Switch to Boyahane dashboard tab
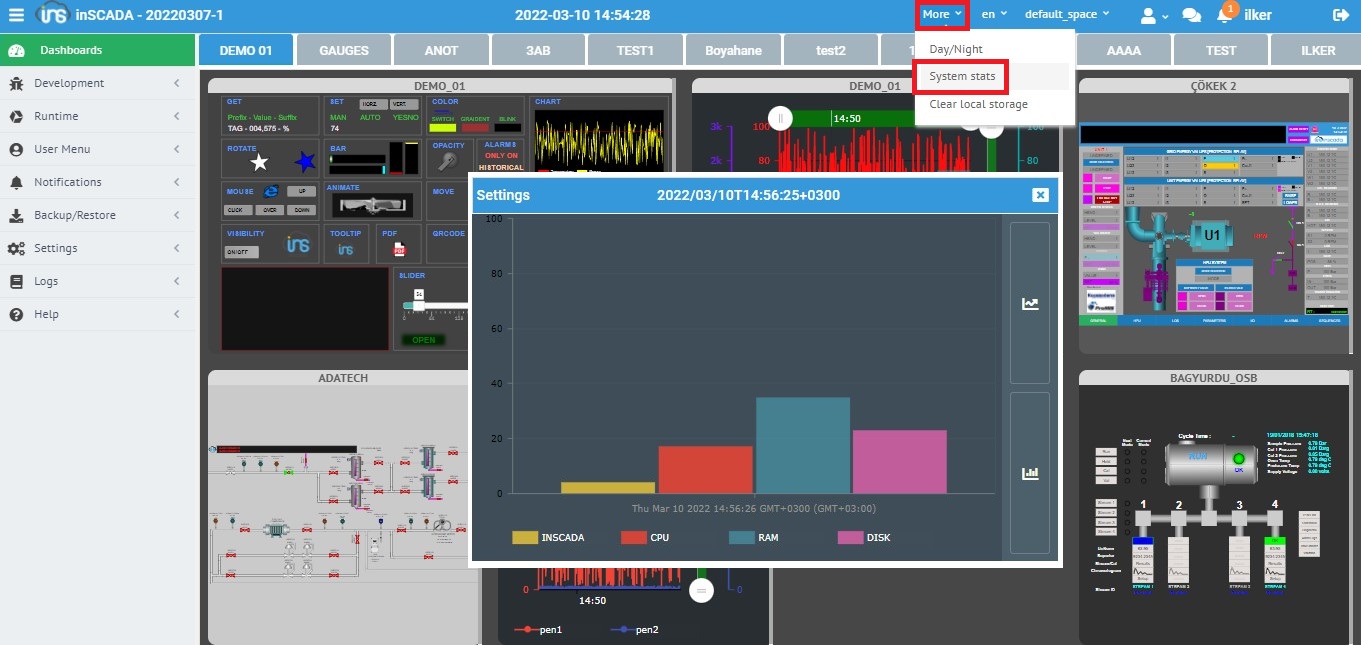Screen dimensions: 1361x645 (733, 50)
